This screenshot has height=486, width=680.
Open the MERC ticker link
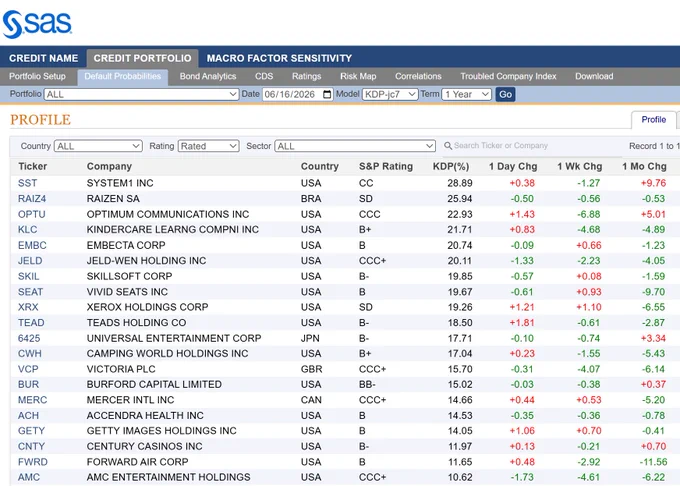point(33,400)
